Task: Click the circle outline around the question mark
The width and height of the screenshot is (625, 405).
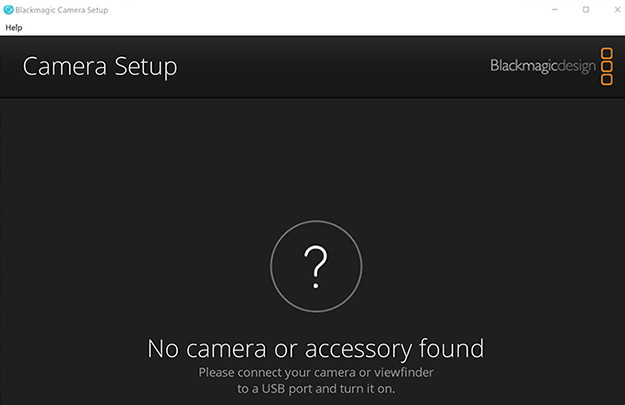Action: pos(272,264)
